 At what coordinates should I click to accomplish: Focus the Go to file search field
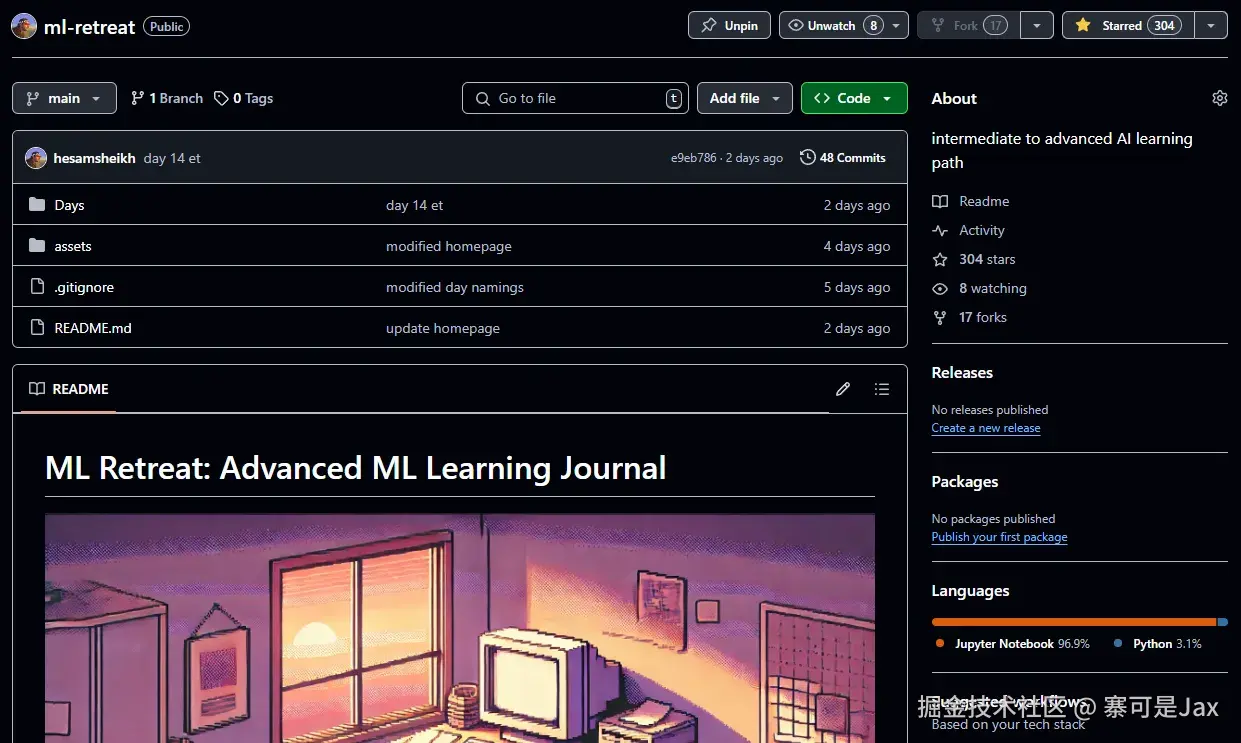tap(575, 98)
